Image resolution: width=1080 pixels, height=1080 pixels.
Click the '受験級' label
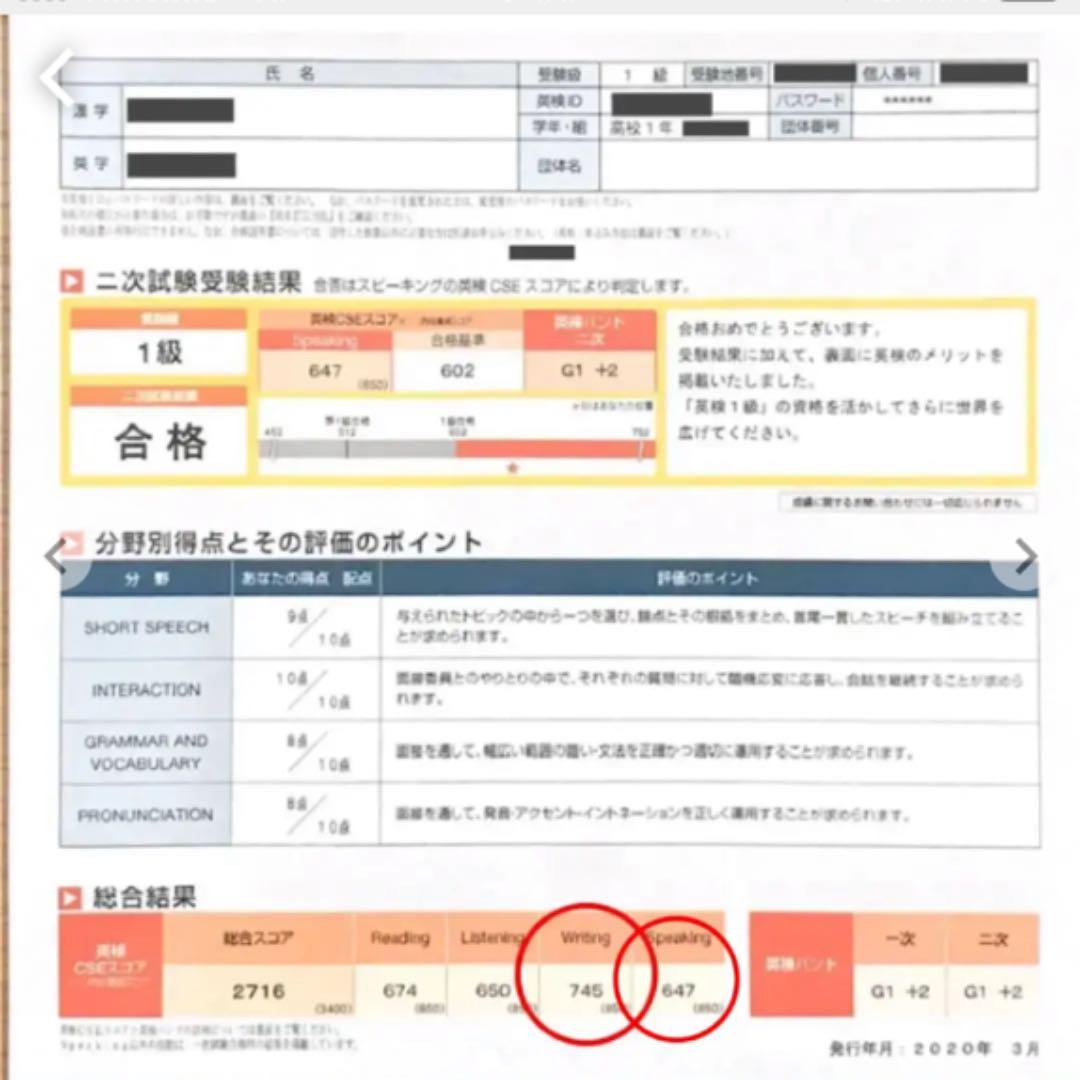(x=559, y=74)
